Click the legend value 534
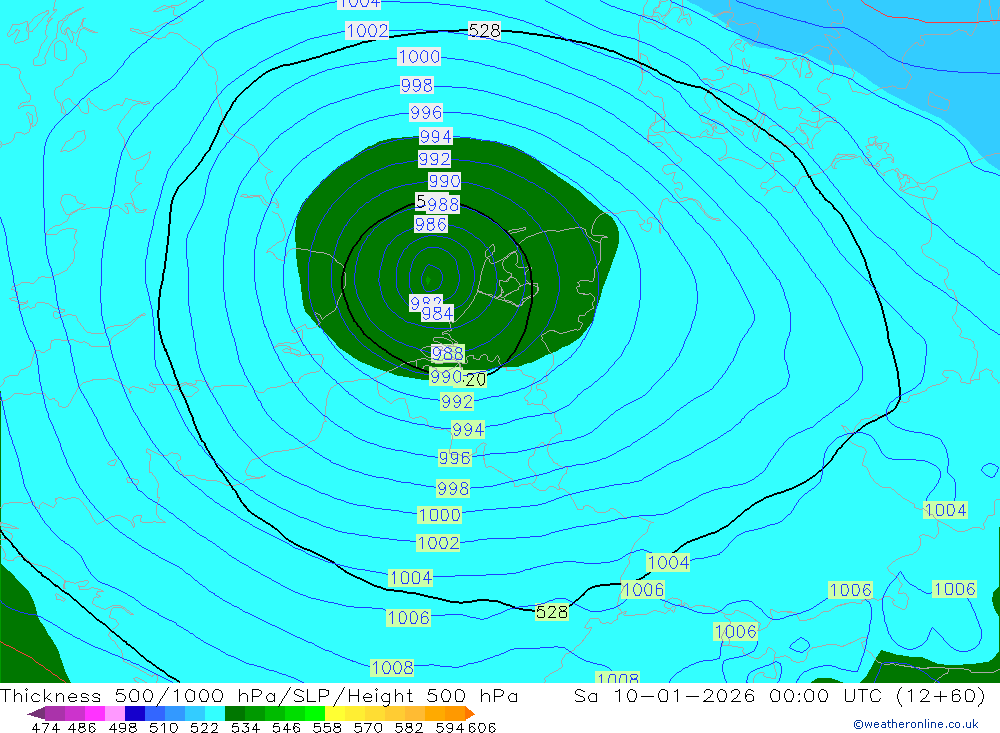 point(245,727)
